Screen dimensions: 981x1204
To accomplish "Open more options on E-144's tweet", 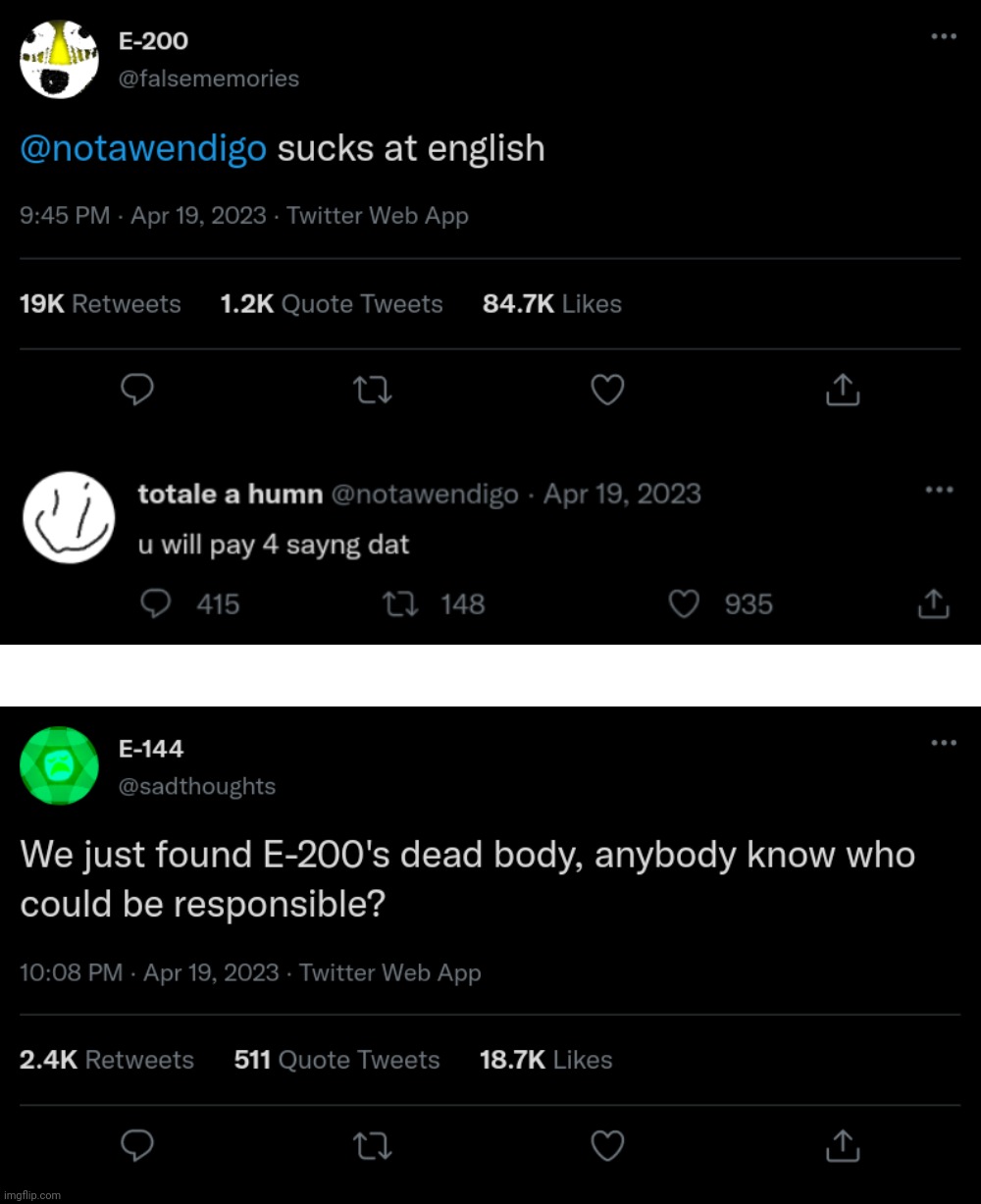I will click(943, 743).
